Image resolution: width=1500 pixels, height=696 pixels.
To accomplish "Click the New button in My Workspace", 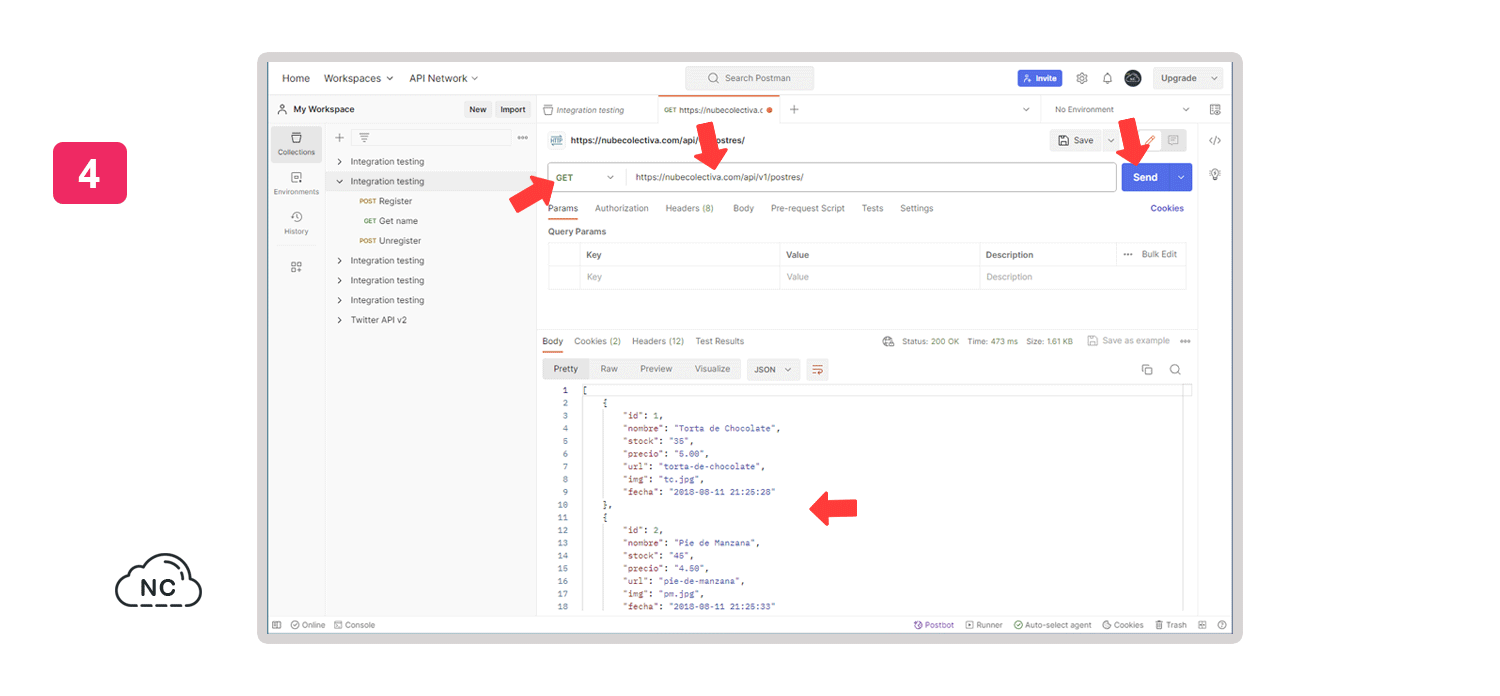I will (x=478, y=110).
